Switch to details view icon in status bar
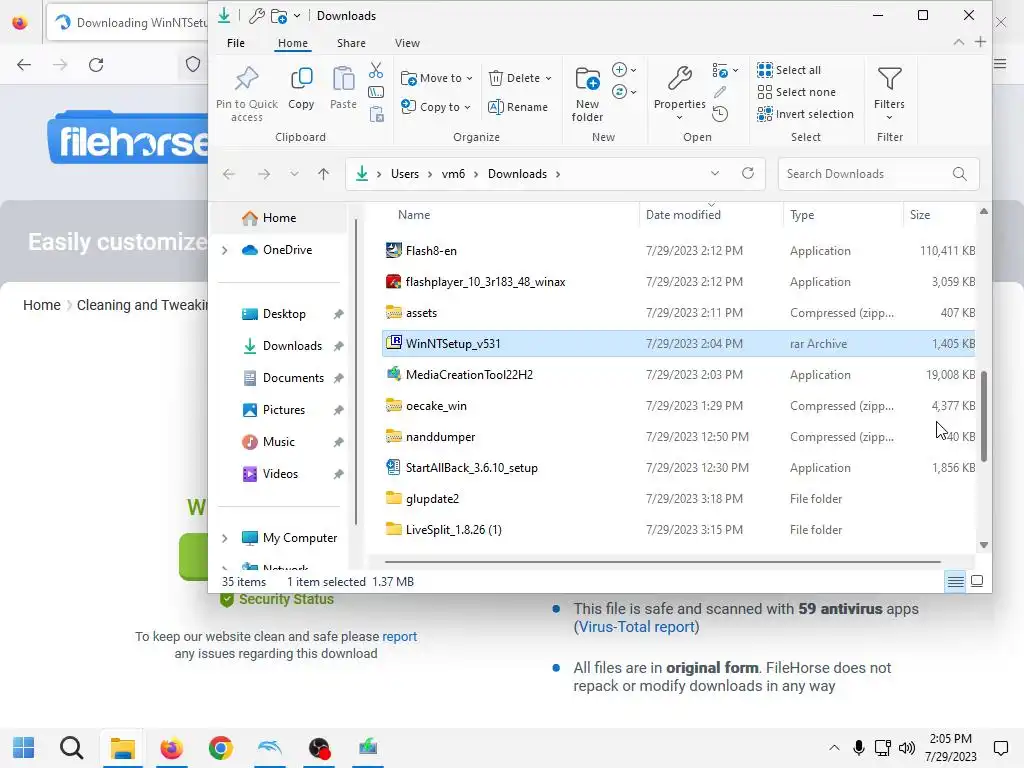 click(x=955, y=581)
